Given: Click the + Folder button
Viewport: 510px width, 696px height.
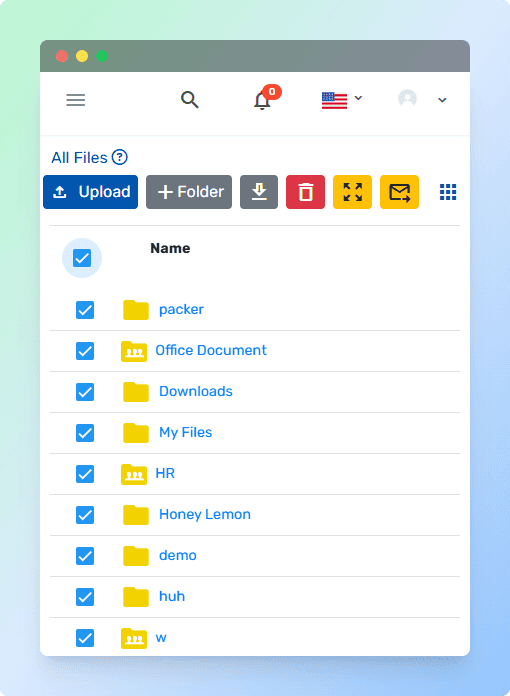Looking at the screenshot, I should tap(189, 192).
